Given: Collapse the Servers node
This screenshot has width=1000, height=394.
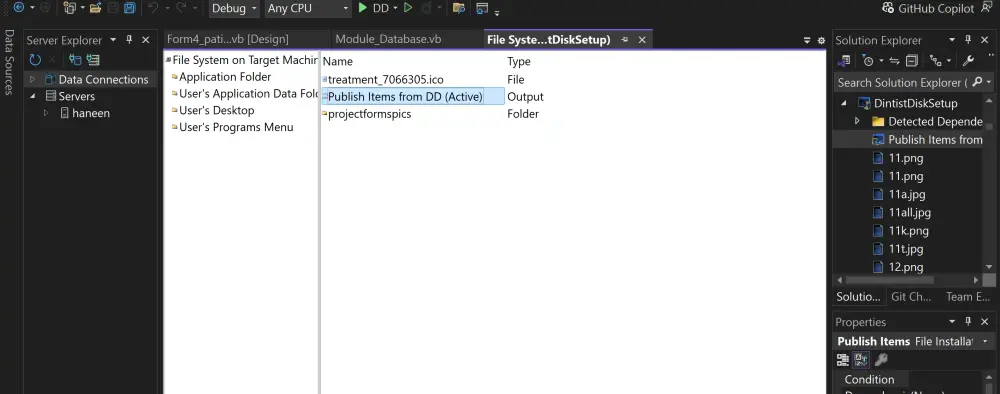Looking at the screenshot, I should point(33,96).
